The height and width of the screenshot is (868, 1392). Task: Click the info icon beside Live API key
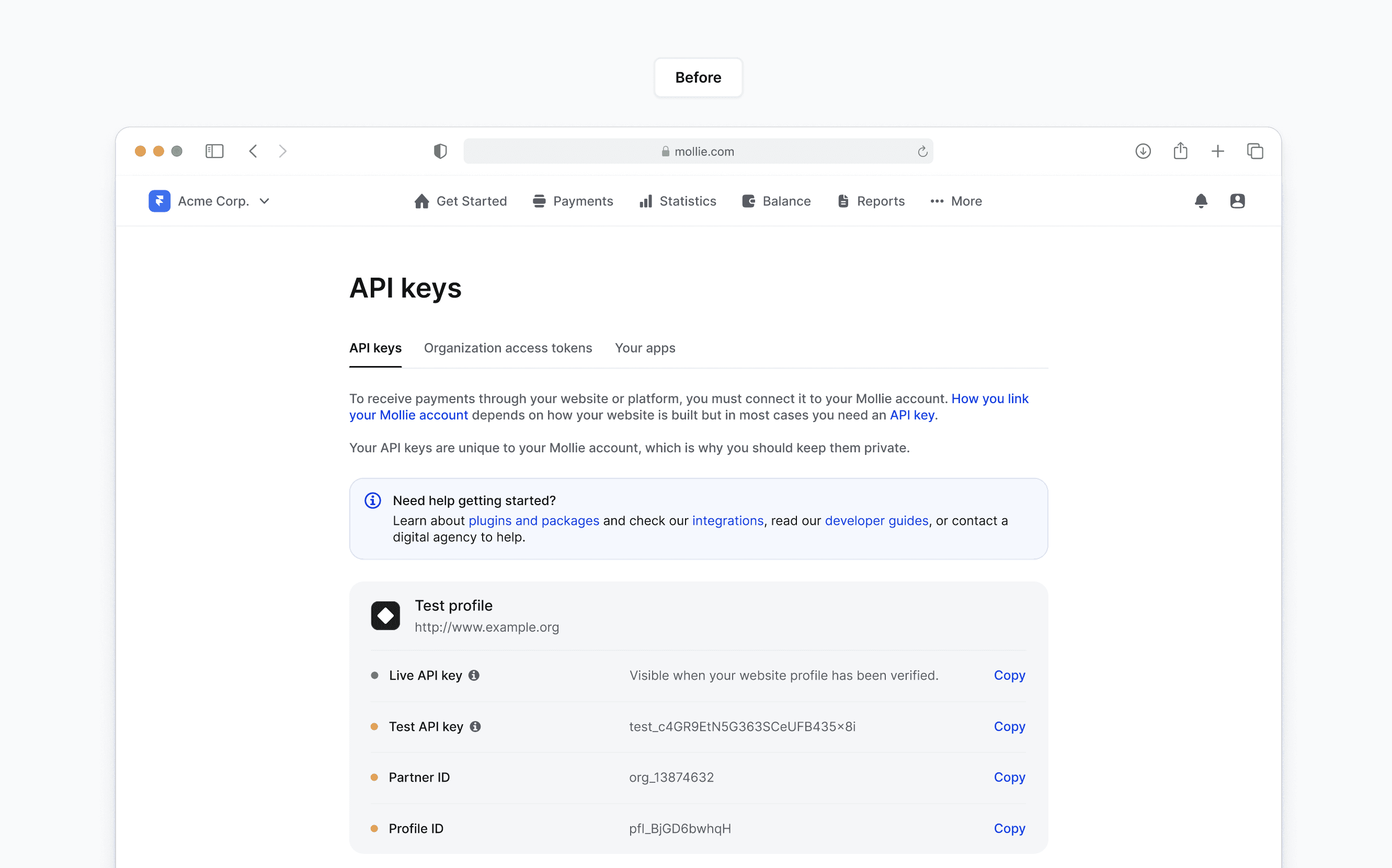[474, 675]
